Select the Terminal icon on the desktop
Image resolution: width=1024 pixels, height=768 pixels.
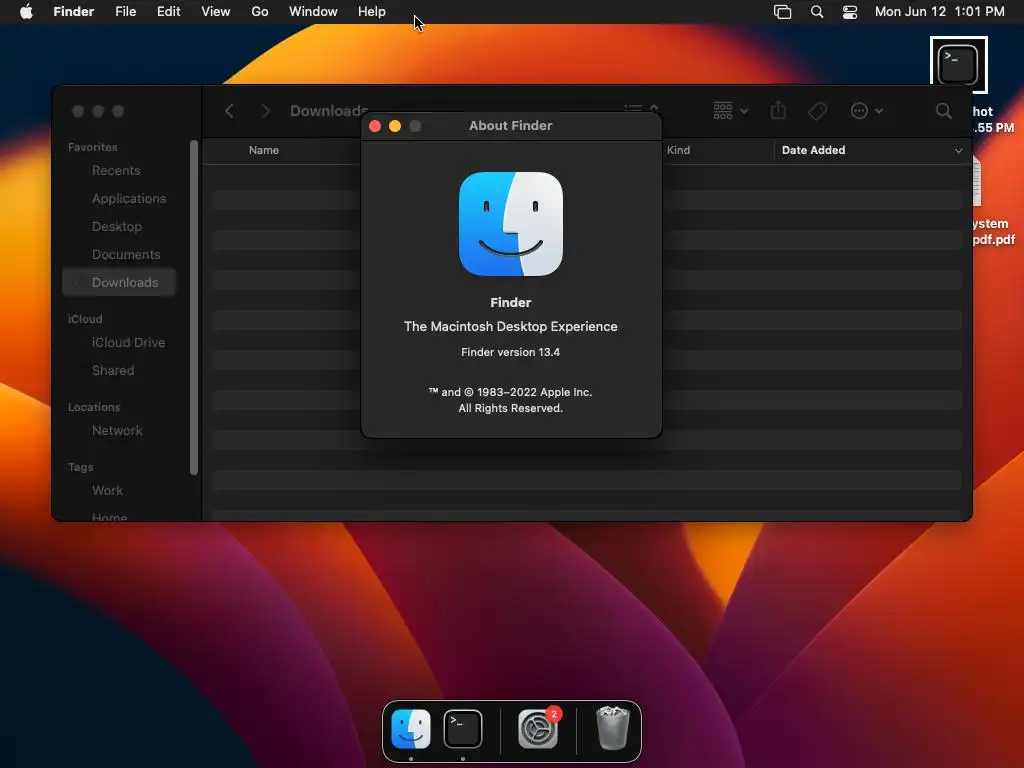[x=958, y=65]
